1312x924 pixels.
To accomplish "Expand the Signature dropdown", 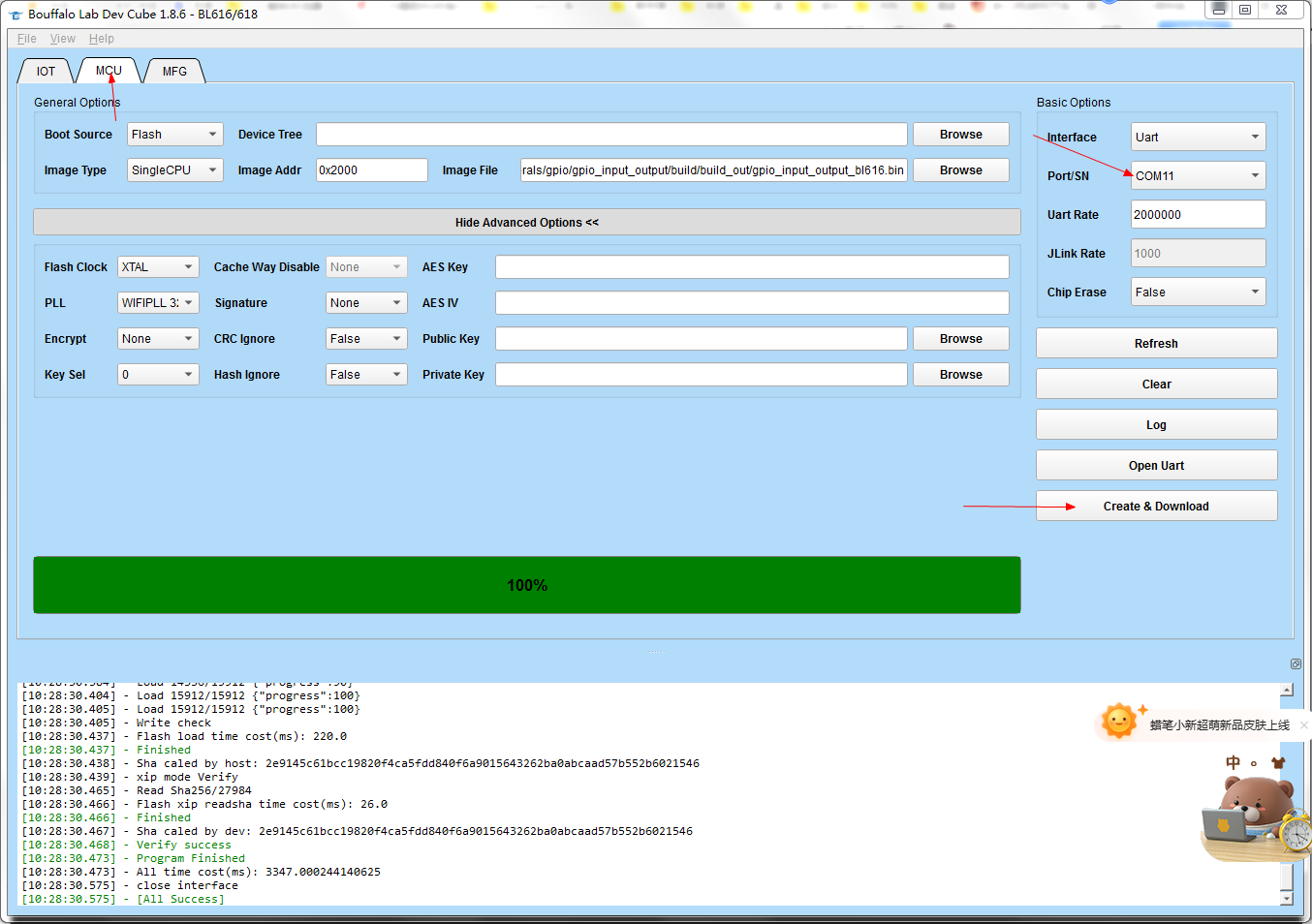I will (x=366, y=303).
